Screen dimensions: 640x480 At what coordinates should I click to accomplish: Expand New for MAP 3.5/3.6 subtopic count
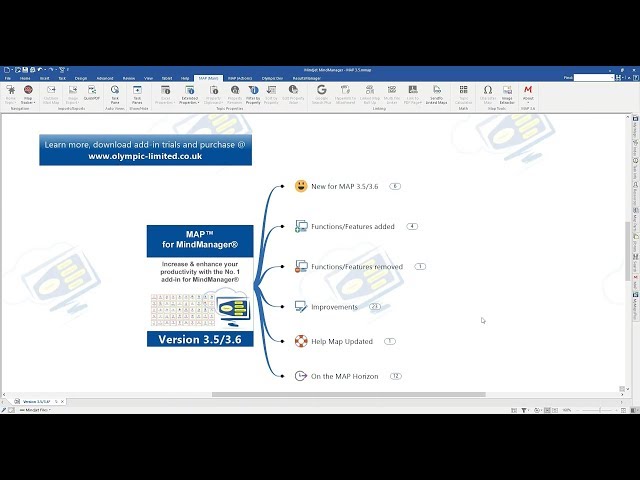coord(395,186)
